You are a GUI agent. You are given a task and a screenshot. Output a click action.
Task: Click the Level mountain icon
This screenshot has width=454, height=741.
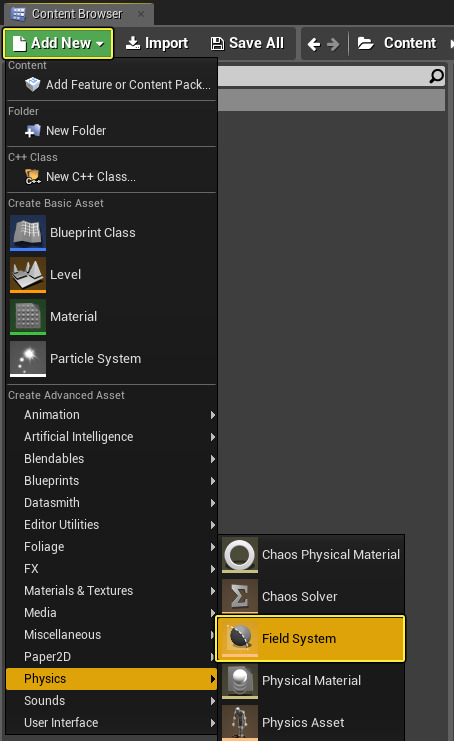click(28, 275)
